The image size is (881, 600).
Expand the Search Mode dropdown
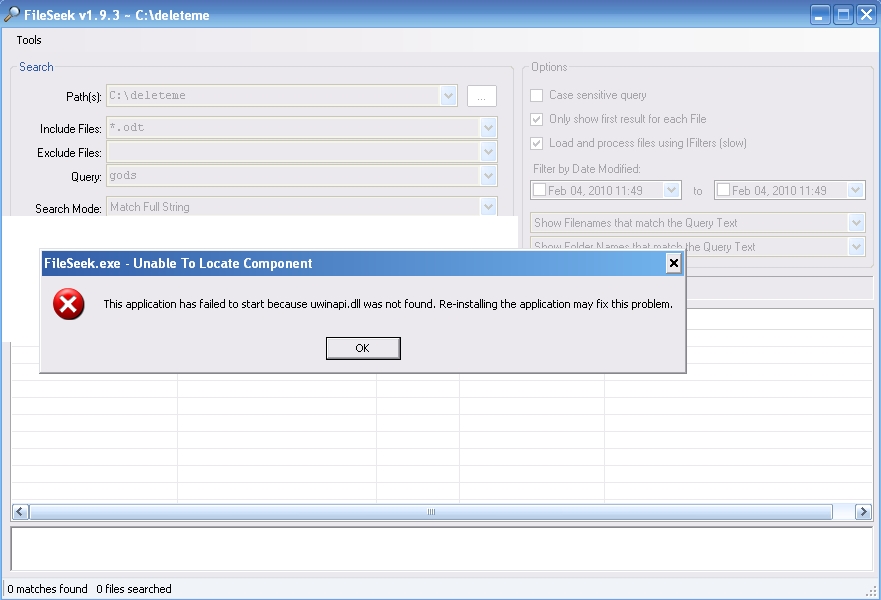pyautogui.click(x=488, y=207)
